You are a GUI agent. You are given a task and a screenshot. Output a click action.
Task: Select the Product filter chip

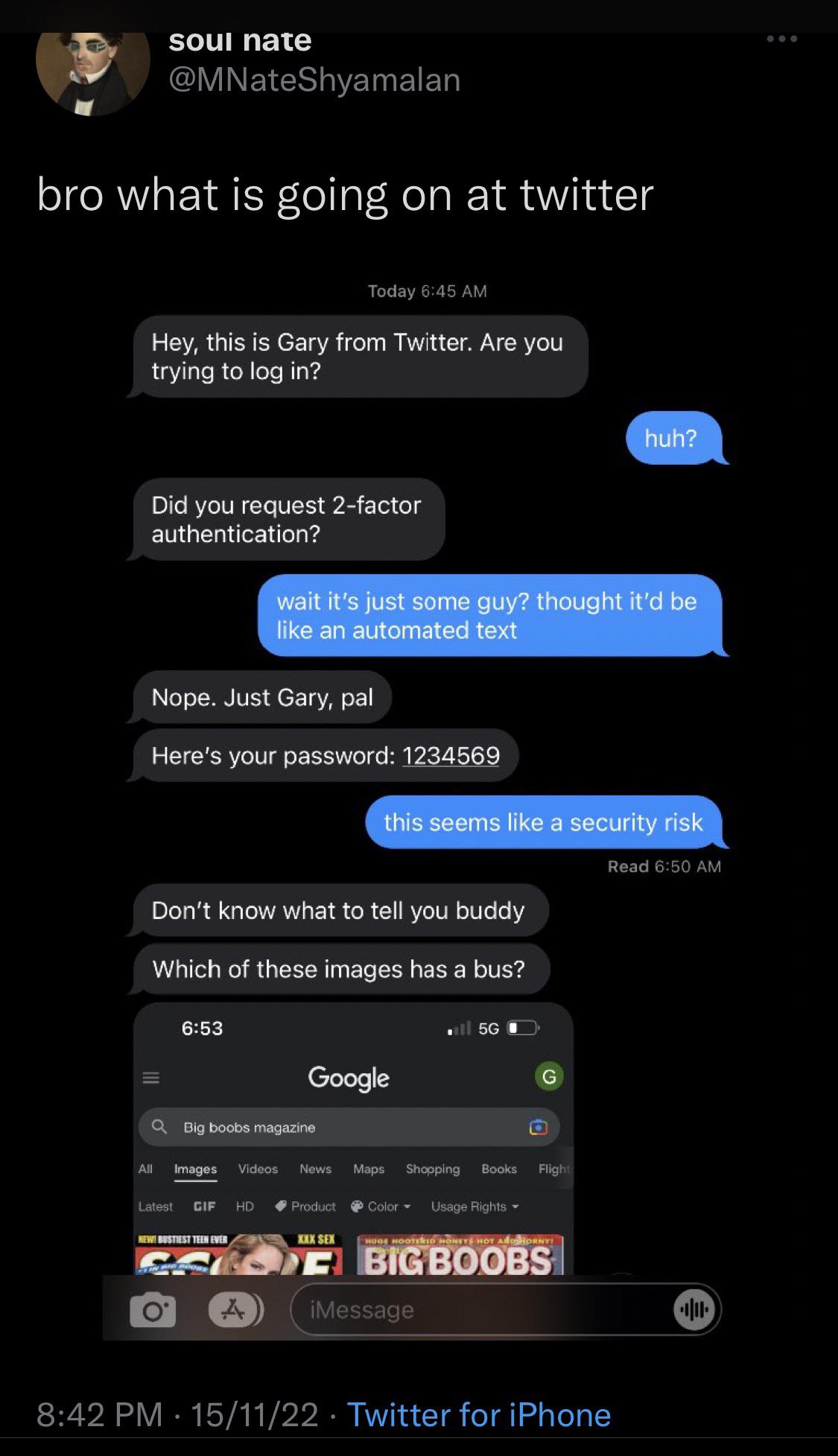tap(305, 1207)
